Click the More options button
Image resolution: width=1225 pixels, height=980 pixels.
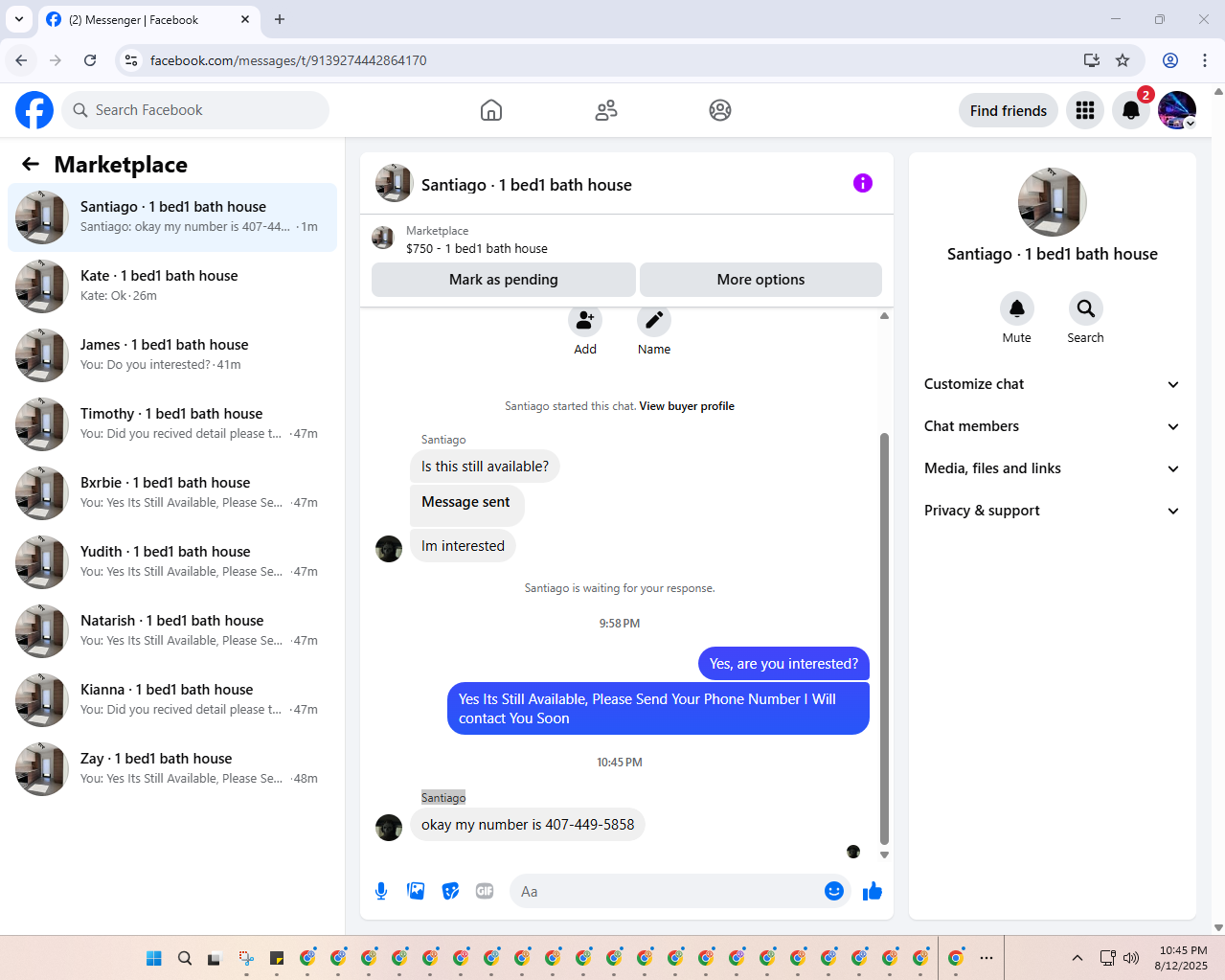point(760,280)
